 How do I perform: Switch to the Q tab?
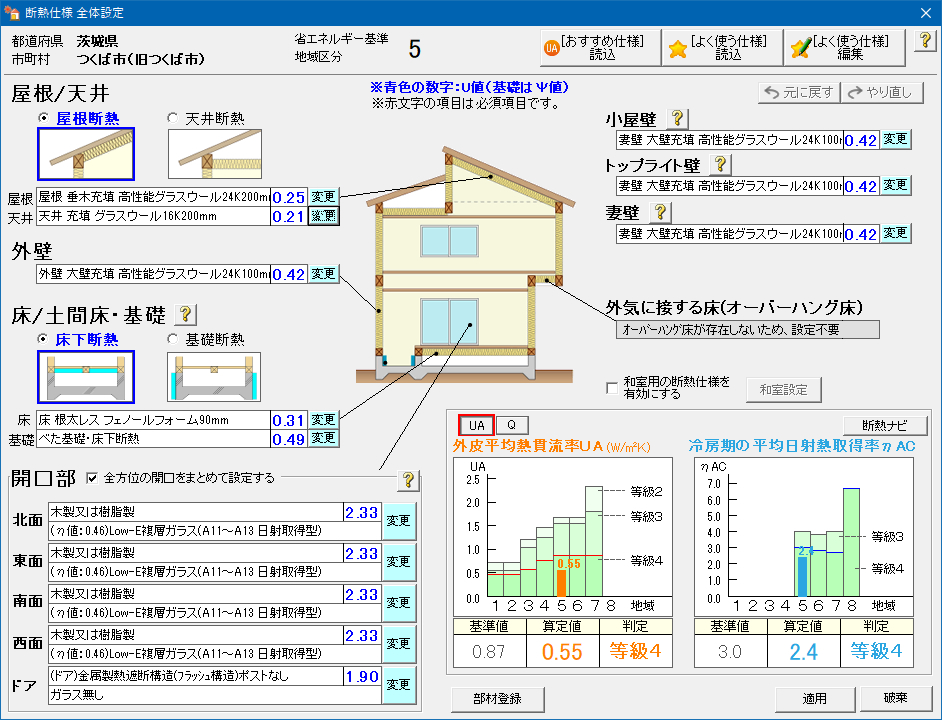tap(511, 425)
